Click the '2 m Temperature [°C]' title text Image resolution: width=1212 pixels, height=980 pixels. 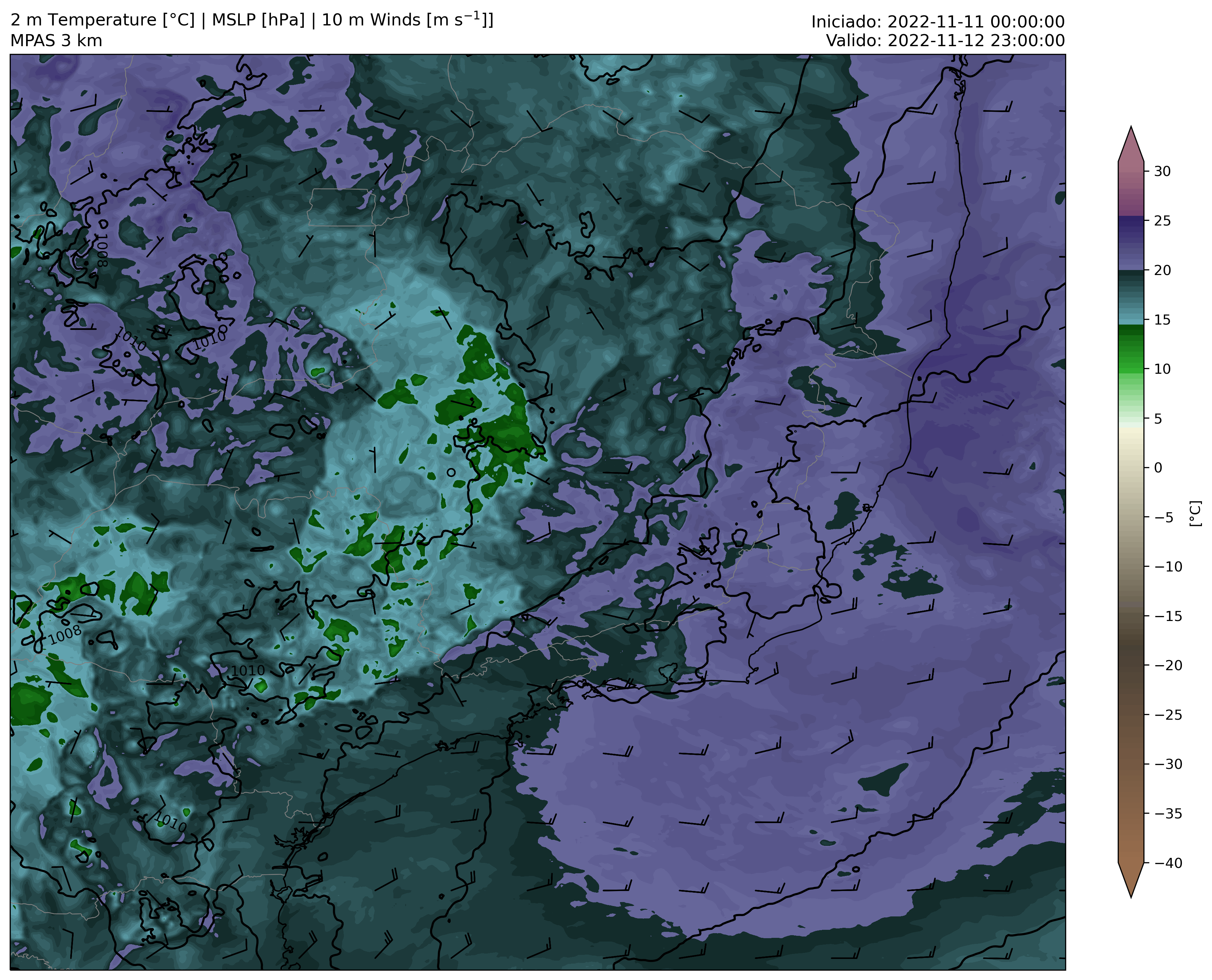(x=103, y=20)
